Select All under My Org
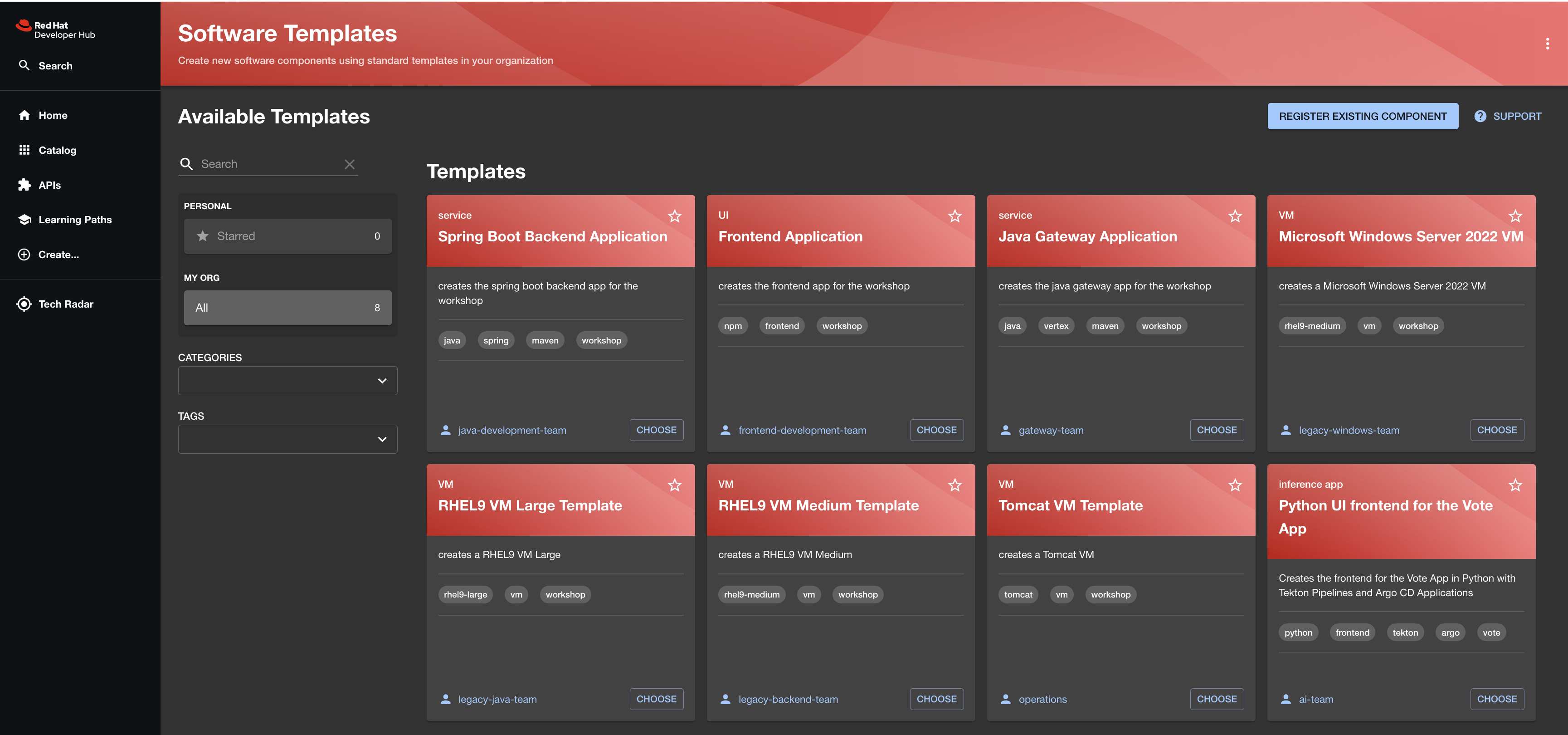The image size is (1568, 735). (x=287, y=308)
